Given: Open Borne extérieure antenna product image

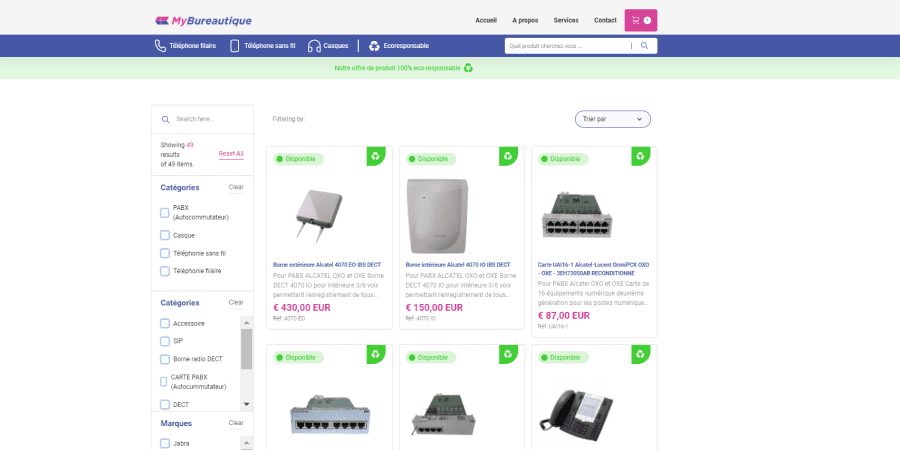Looking at the screenshot, I should click(319, 215).
